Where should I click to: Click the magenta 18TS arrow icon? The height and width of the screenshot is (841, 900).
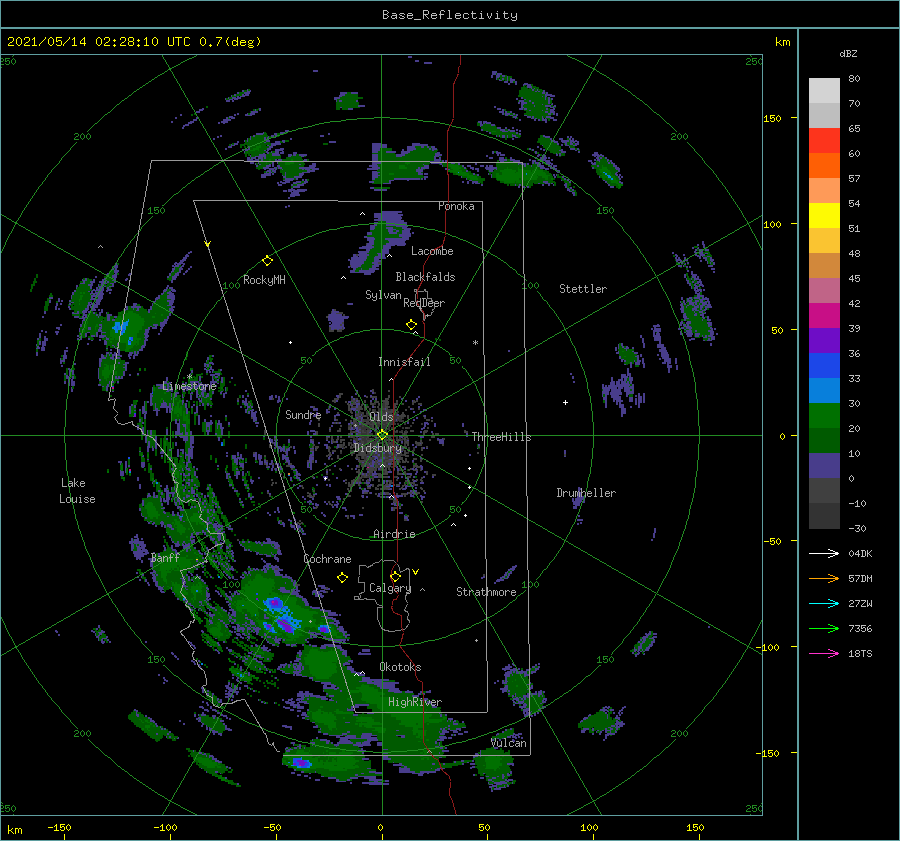[x=824, y=653]
